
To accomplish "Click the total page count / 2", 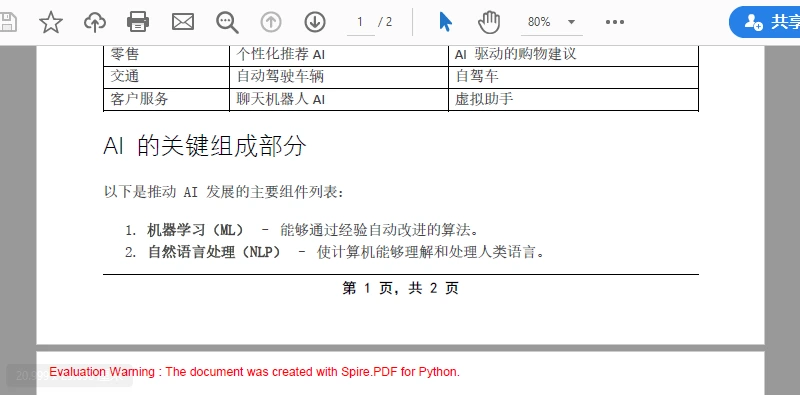I will [x=385, y=22].
